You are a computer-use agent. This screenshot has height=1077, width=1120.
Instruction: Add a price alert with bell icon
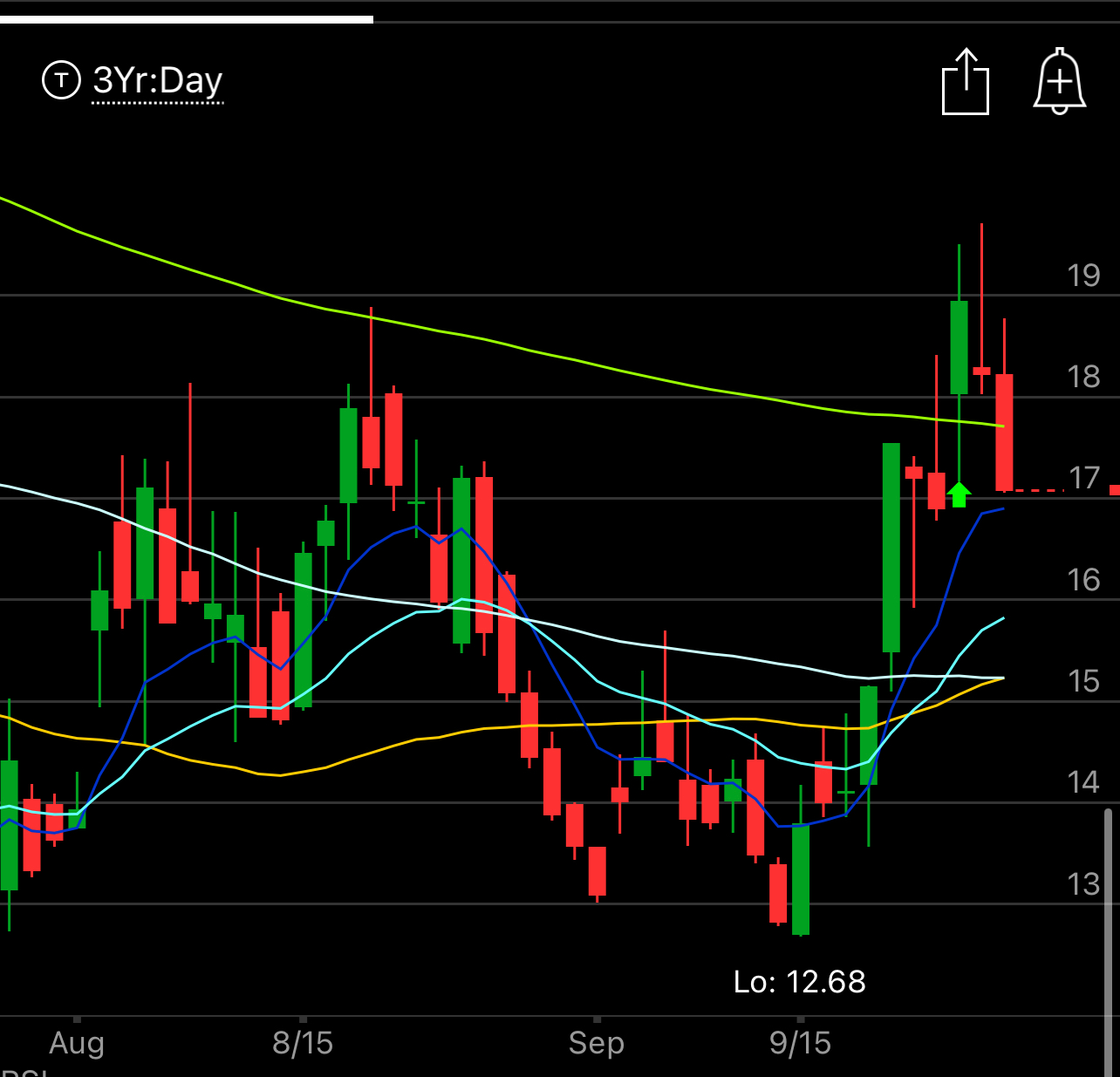point(1060,81)
